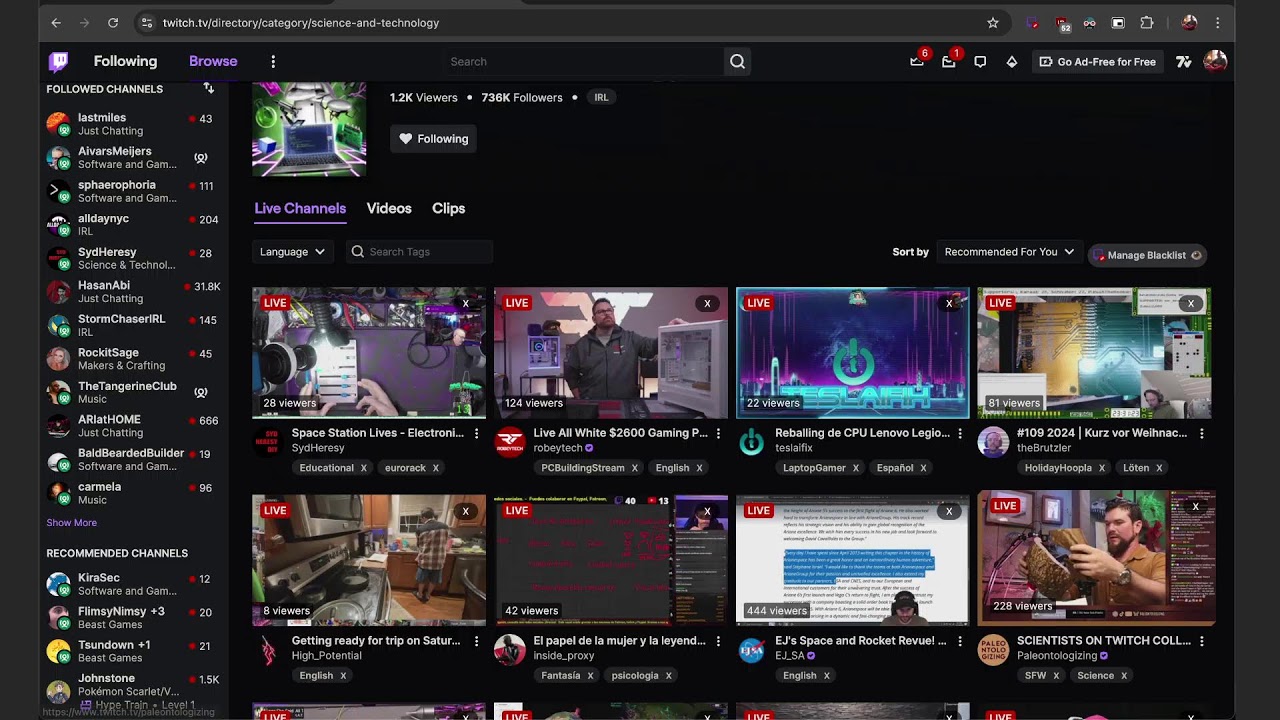
Task: View site information icon in address bar
Action: click(x=147, y=23)
